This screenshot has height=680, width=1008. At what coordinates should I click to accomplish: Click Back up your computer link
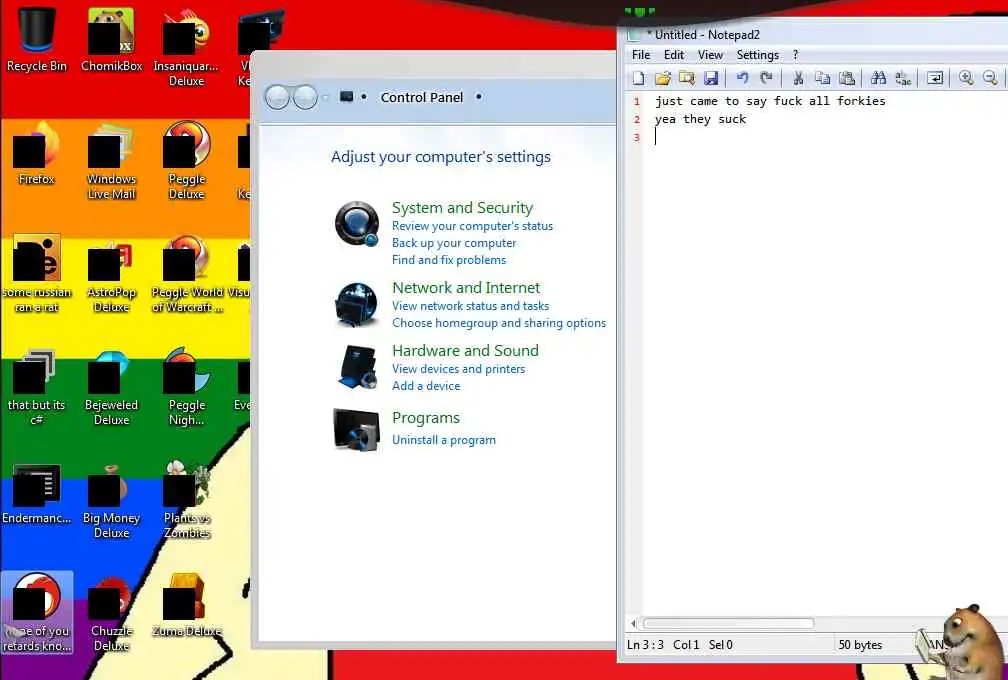(454, 243)
